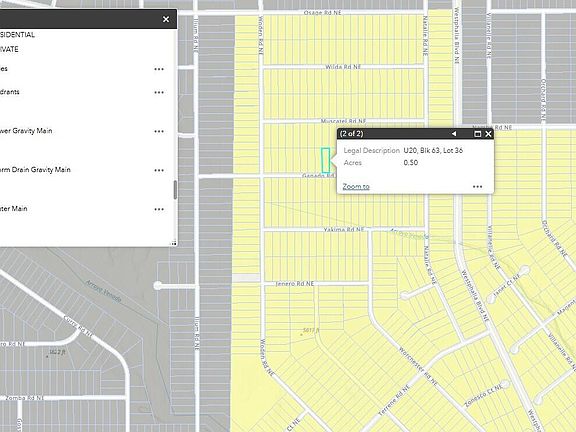Screen dimensions: 576x432
Task: Click the Muscatel Rd NE street label
Action: (x=343, y=121)
